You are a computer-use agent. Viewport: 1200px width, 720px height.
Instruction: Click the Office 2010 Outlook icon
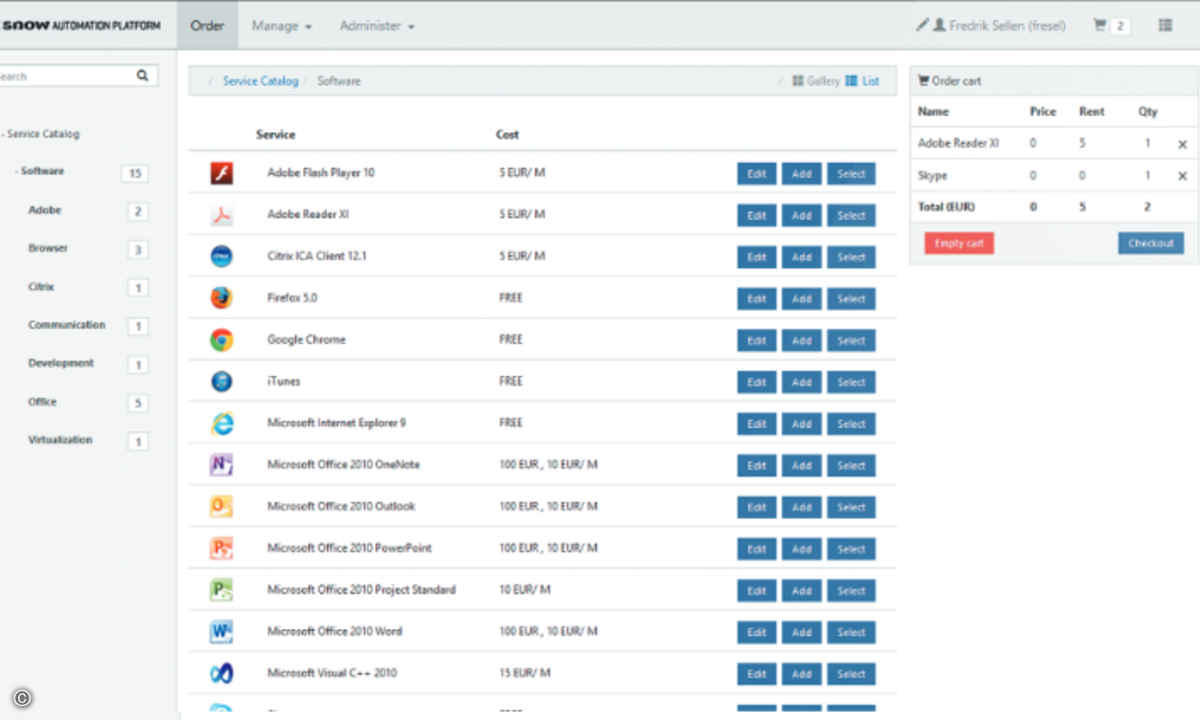221,507
